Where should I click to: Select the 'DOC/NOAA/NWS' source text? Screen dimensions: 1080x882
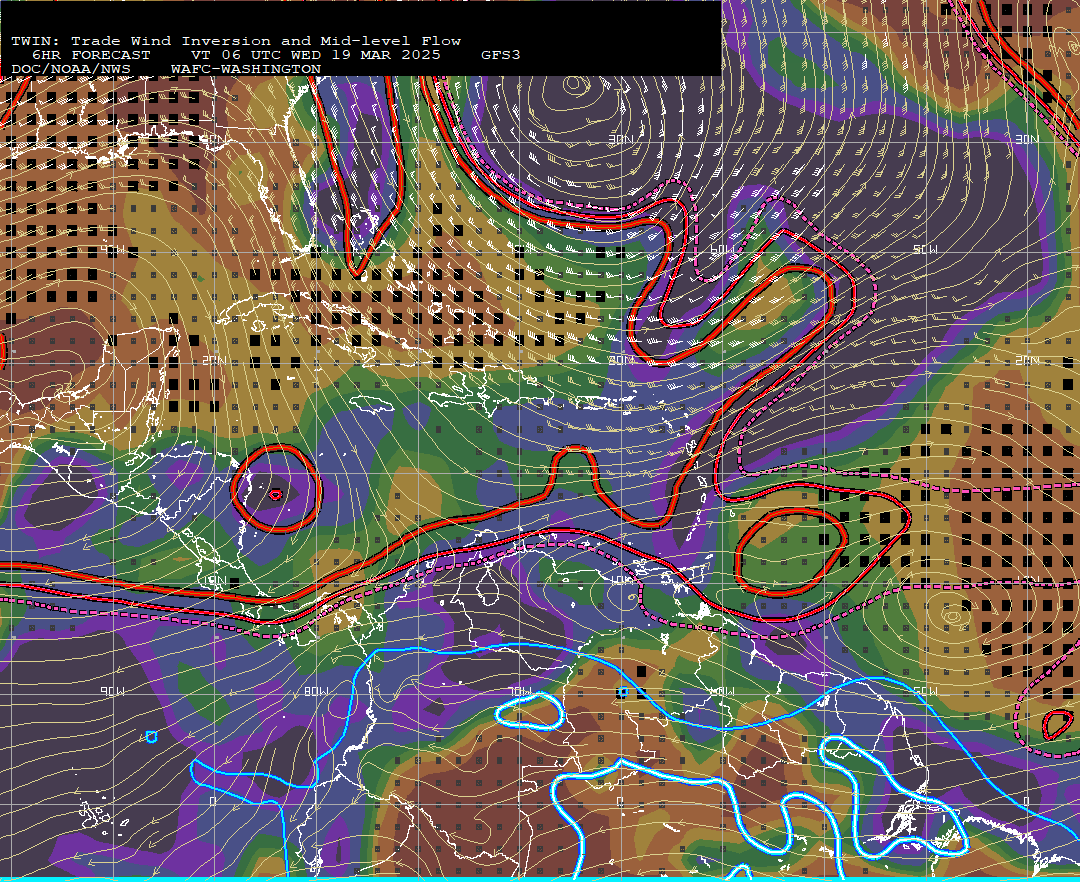tap(70, 70)
